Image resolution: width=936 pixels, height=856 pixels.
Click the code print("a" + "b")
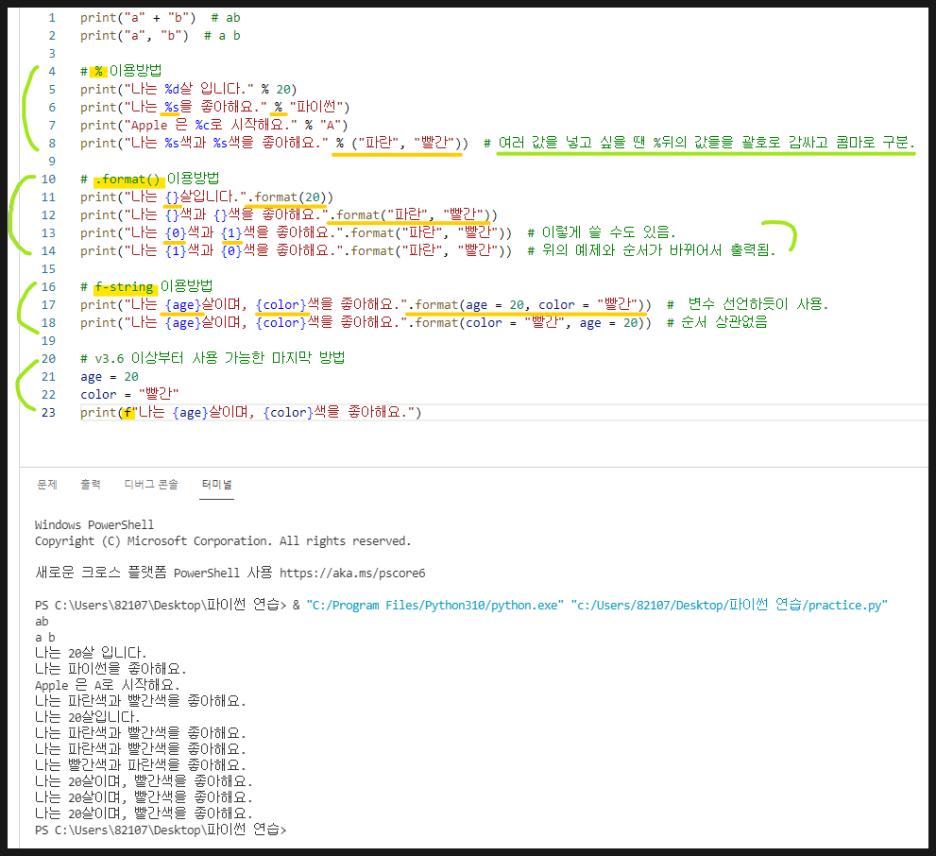coord(138,18)
